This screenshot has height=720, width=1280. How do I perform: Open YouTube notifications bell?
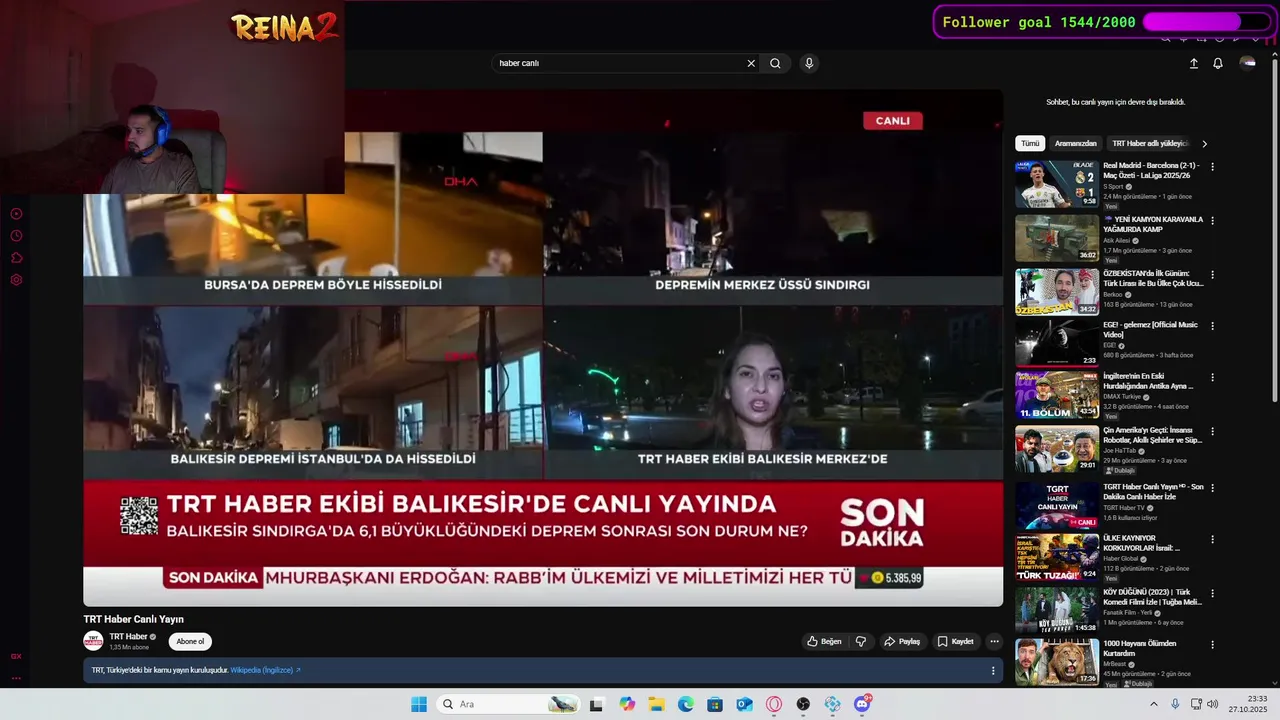tap(1218, 63)
